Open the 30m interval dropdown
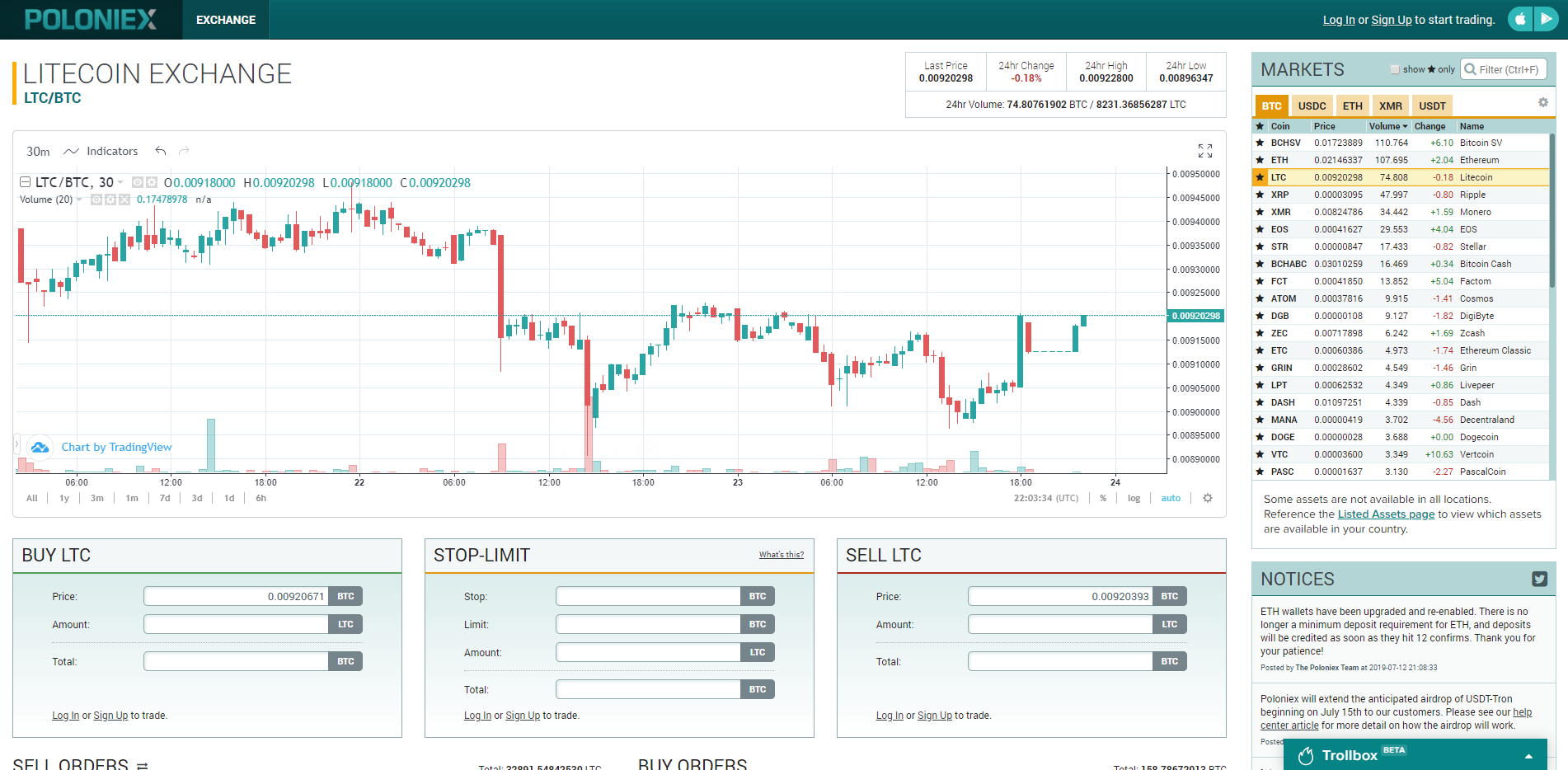This screenshot has height=770, width=1568. coord(38,151)
